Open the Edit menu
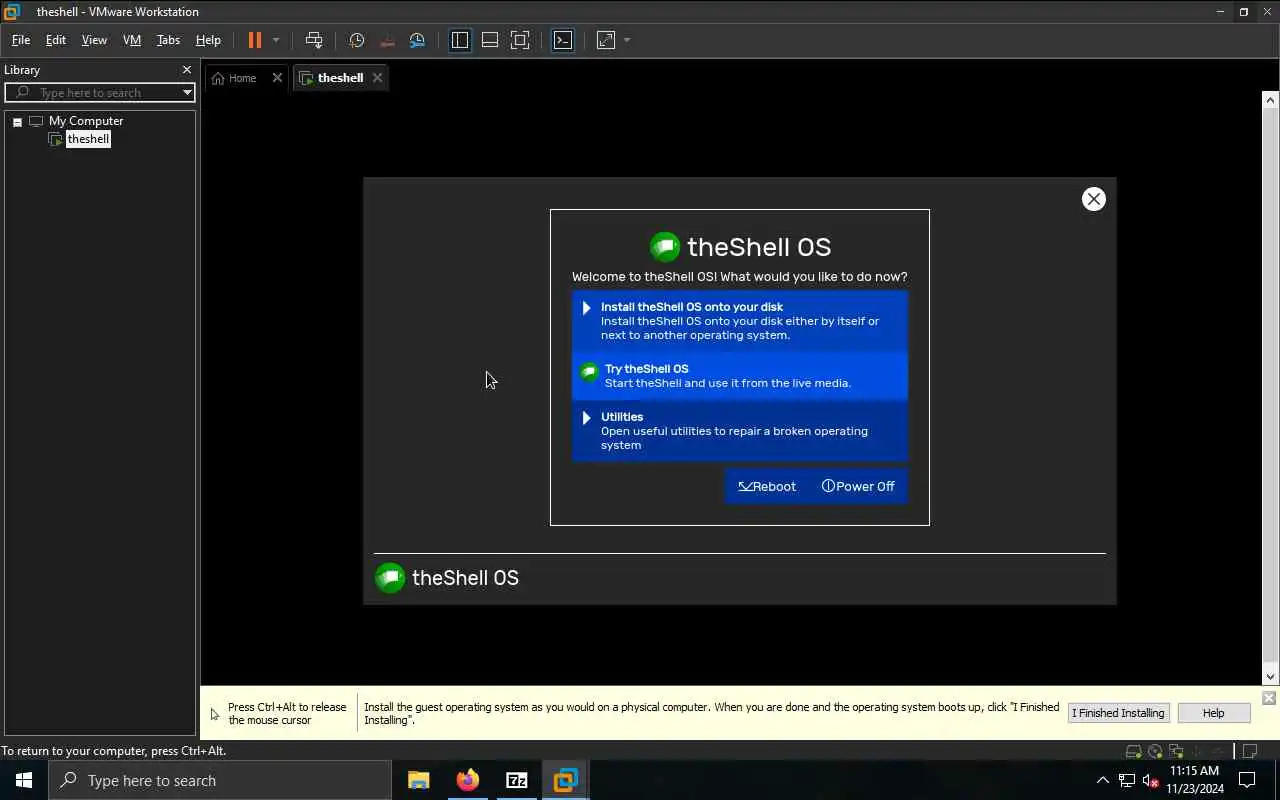The width and height of the screenshot is (1280, 800). pos(56,40)
